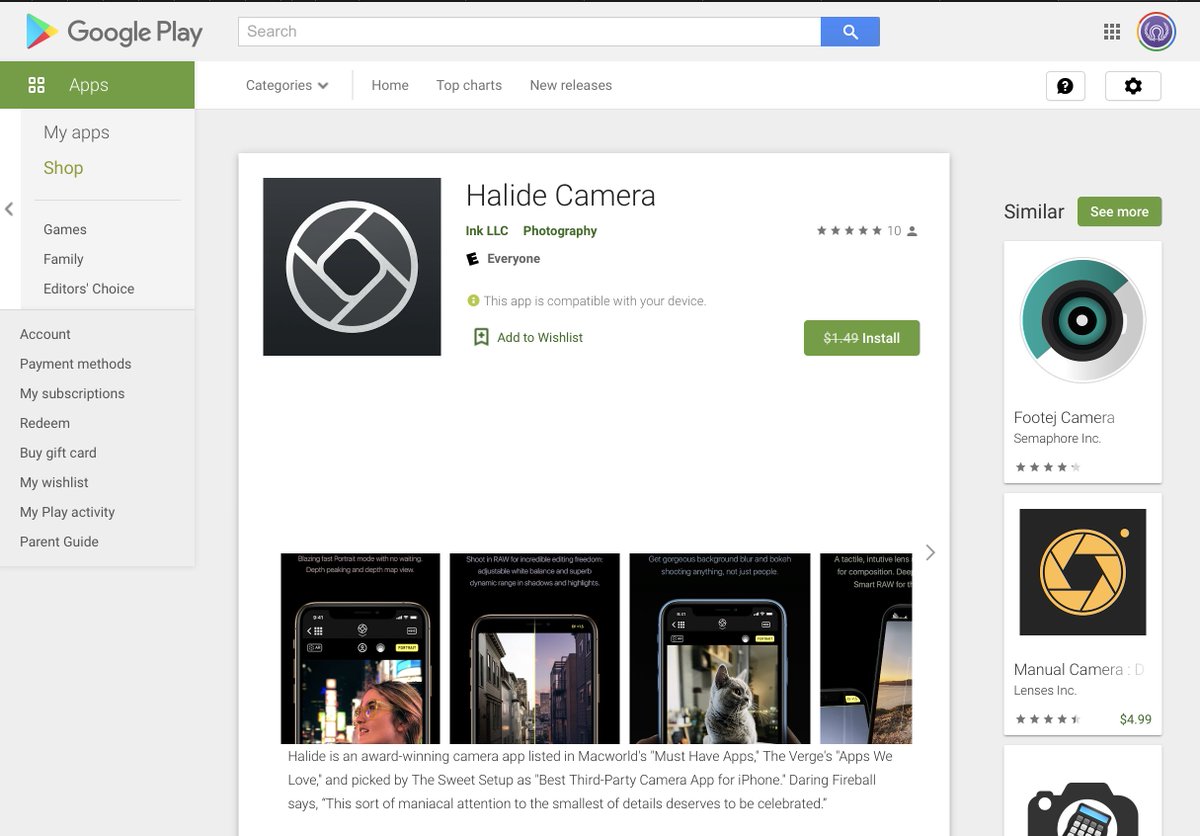Screen dimensions: 1200x836
Task: Open Games category
Action: [x=65, y=229]
